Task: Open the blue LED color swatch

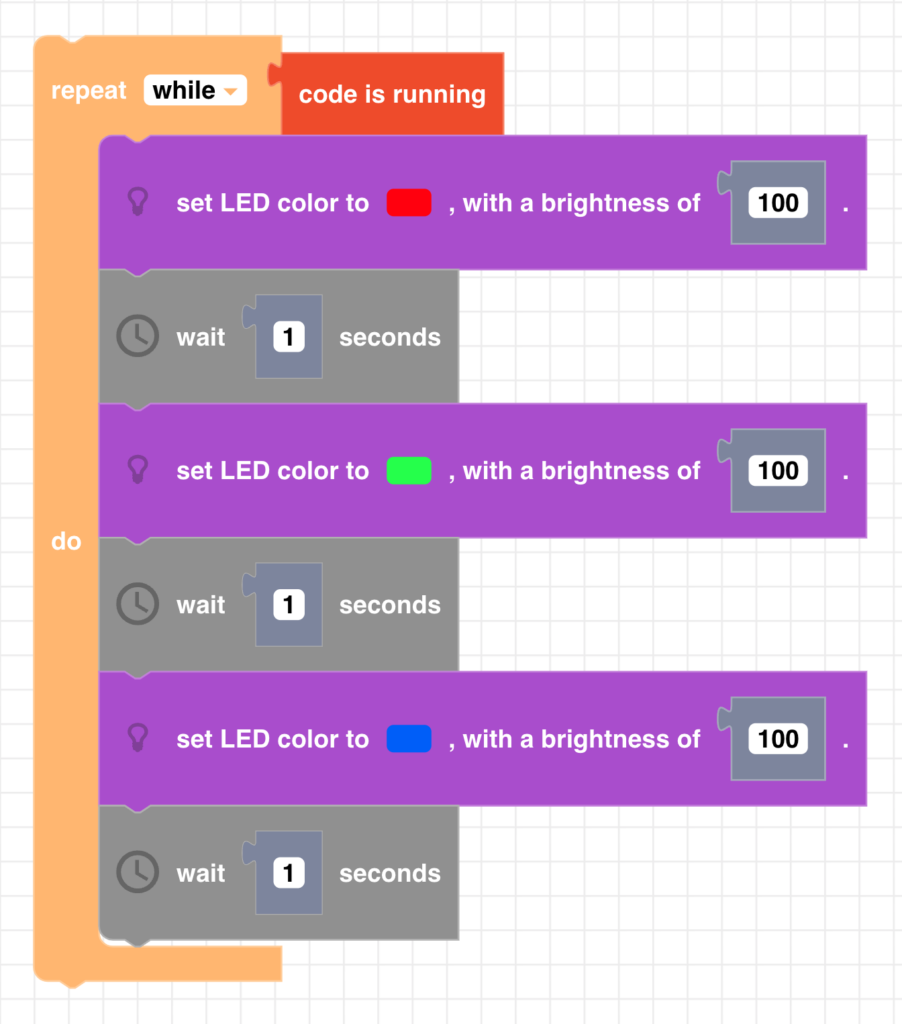Action: (x=409, y=739)
